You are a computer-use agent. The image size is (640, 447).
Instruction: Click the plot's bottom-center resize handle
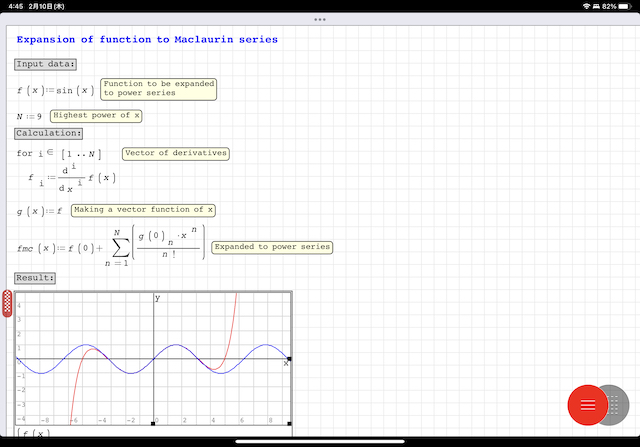(x=153, y=424)
